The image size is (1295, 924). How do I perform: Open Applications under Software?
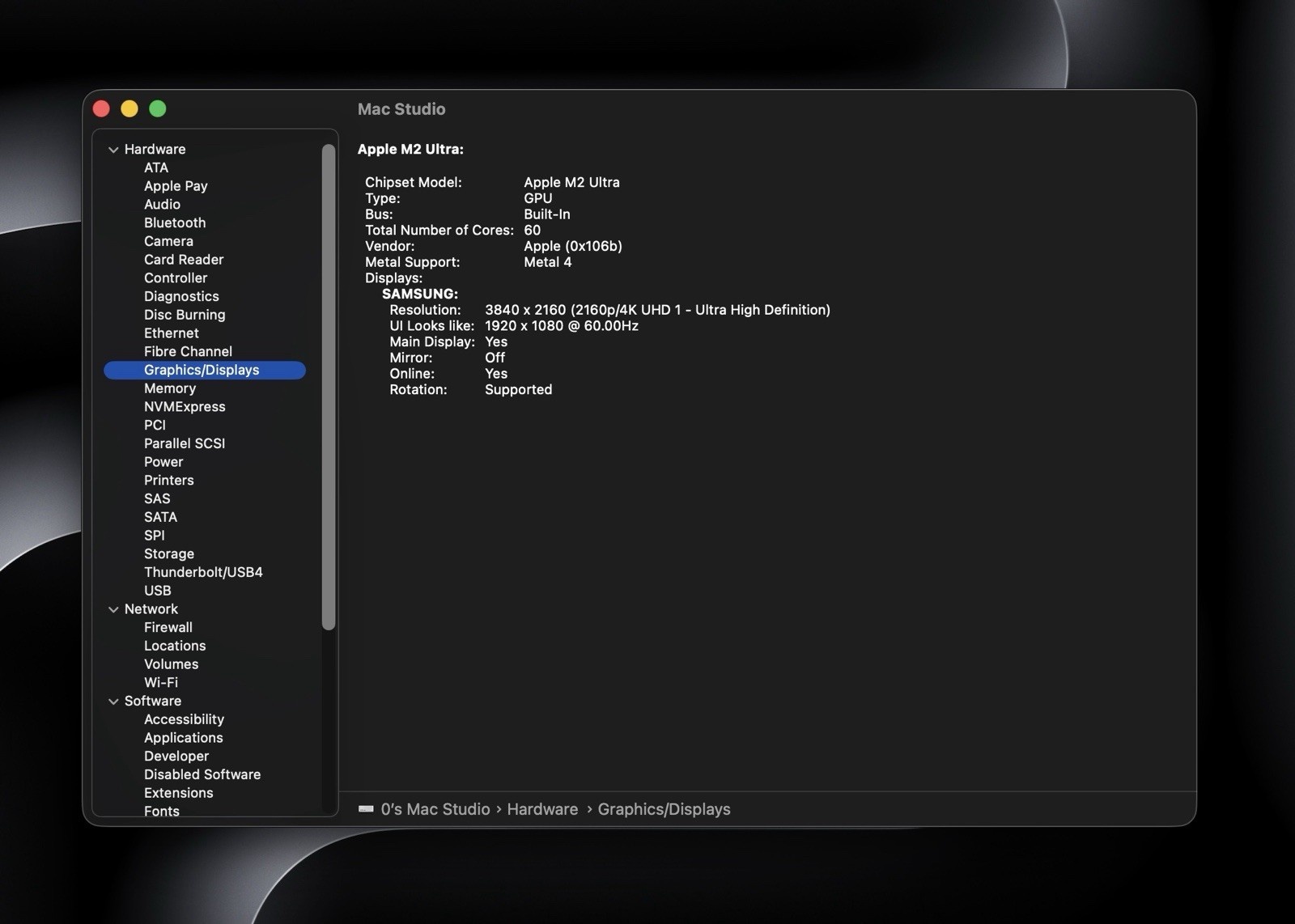click(184, 738)
